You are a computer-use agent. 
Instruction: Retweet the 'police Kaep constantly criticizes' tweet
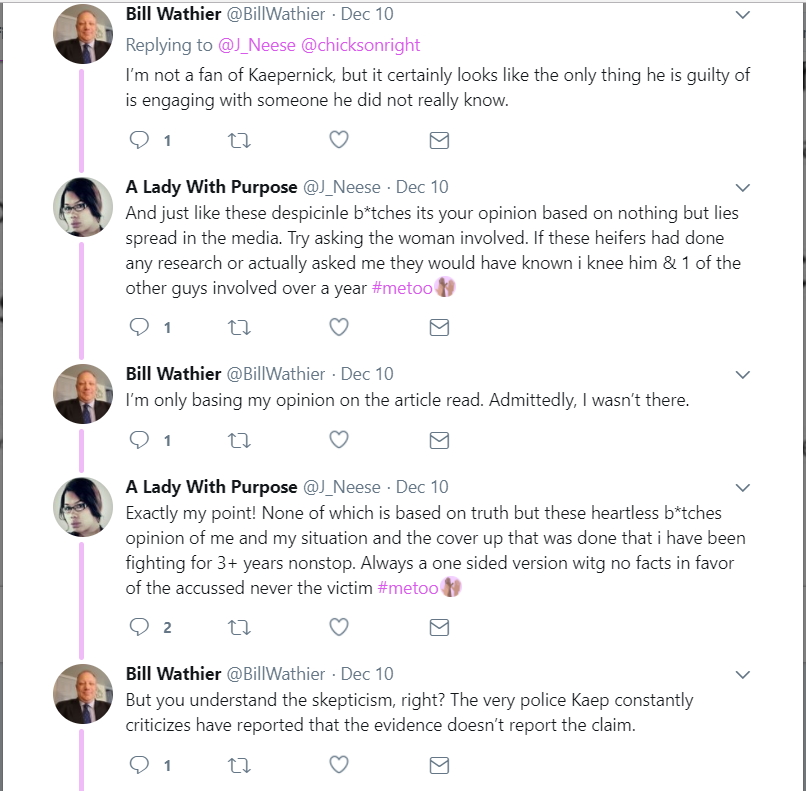(x=239, y=766)
